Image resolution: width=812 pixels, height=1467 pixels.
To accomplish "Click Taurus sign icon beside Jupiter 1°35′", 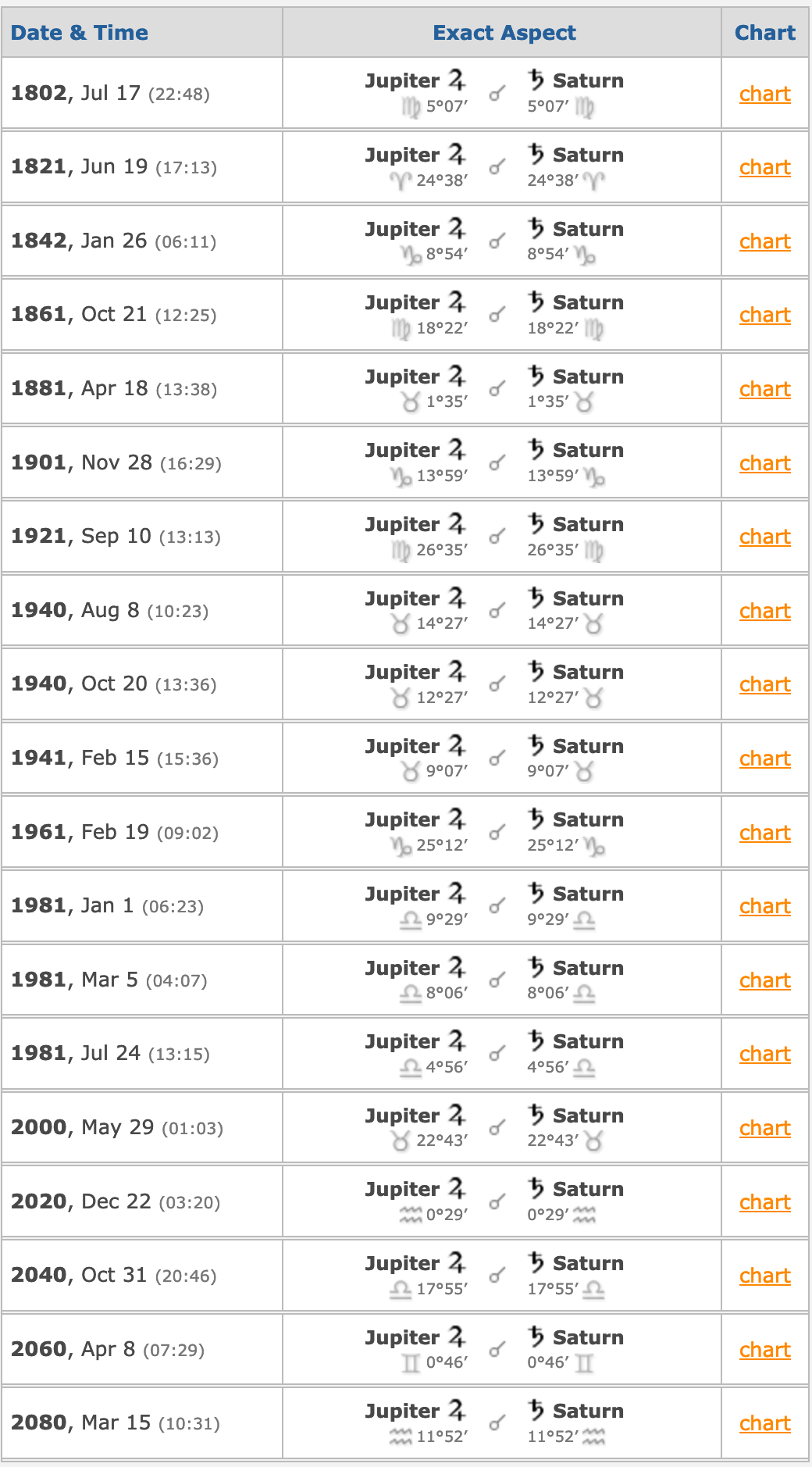I will pyautogui.click(x=410, y=402).
